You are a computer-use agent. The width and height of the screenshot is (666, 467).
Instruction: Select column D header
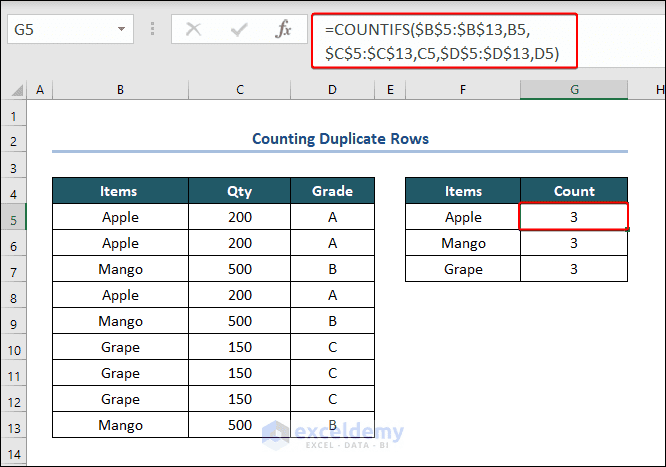pyautogui.click(x=333, y=90)
